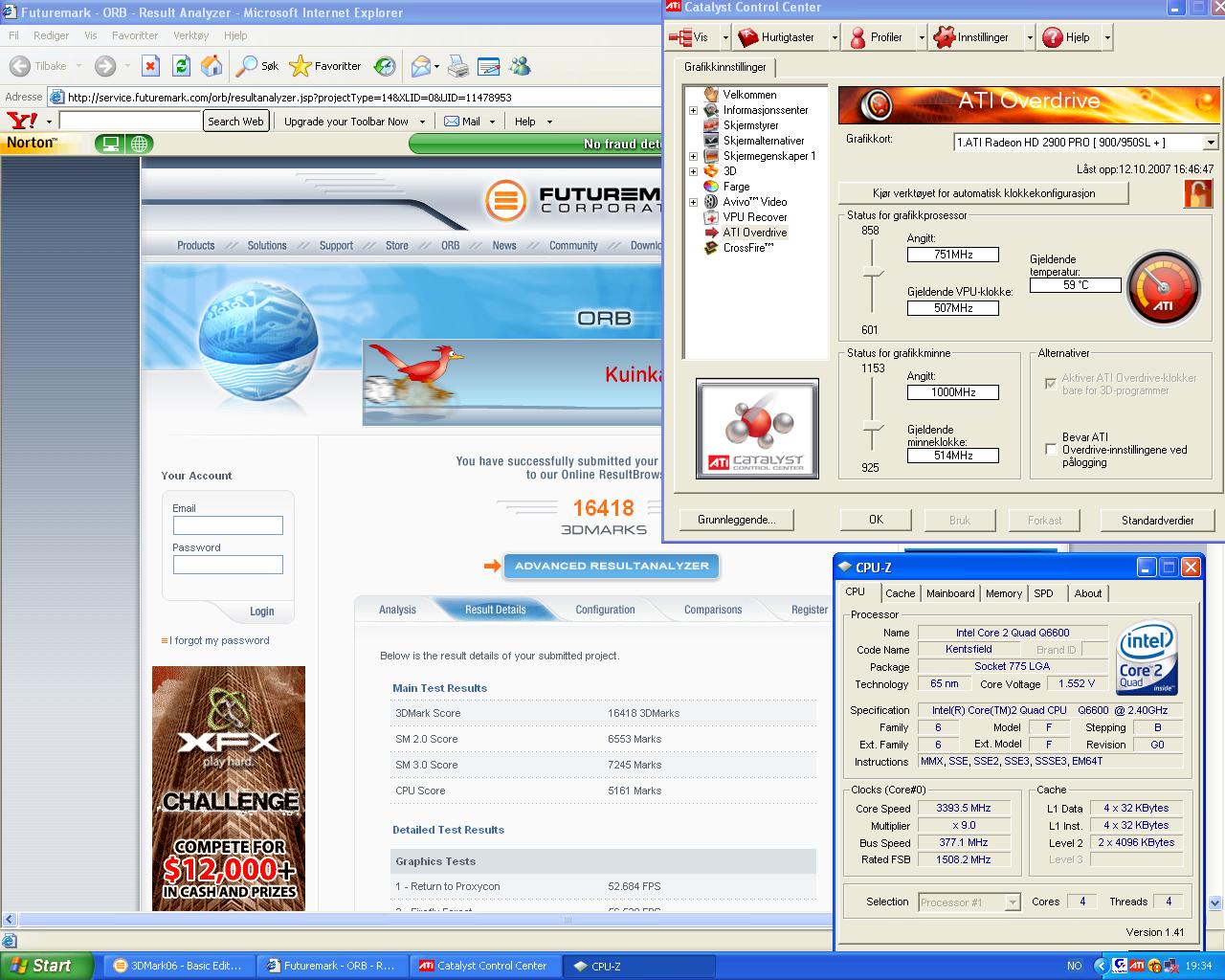1225x980 pixels.
Task: Open the IE Search (Søk) tool
Action: pos(257,66)
